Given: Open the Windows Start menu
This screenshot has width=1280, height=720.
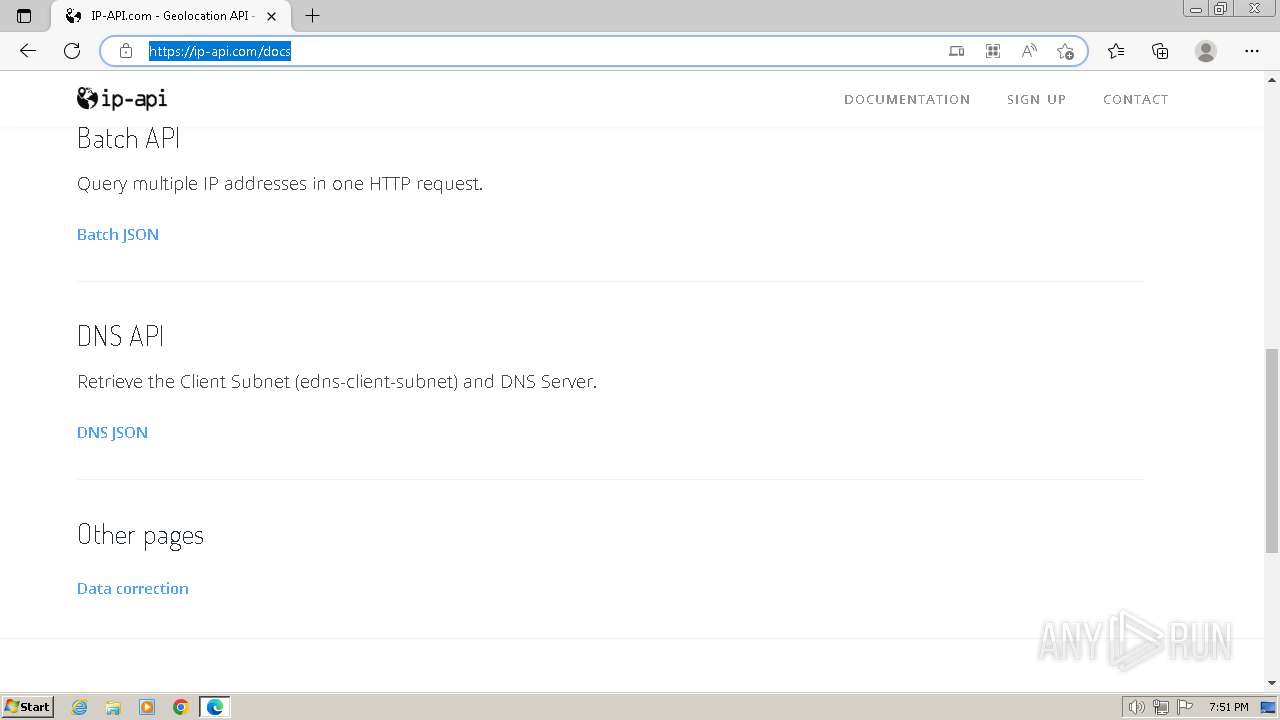Looking at the screenshot, I should pyautogui.click(x=27, y=707).
